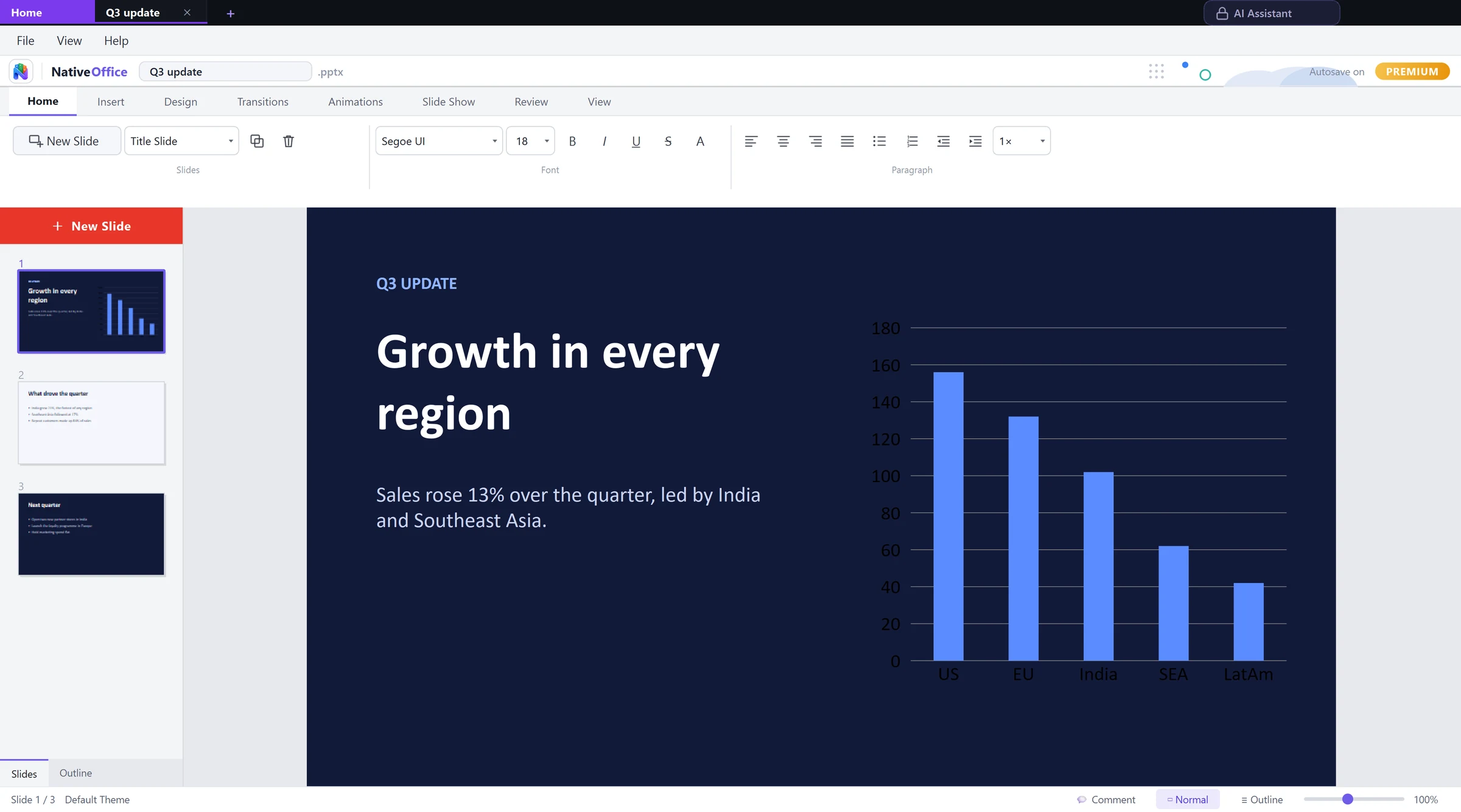Viewport: 1461px width, 812px height.
Task: Toggle bold formatting
Action: [x=572, y=141]
